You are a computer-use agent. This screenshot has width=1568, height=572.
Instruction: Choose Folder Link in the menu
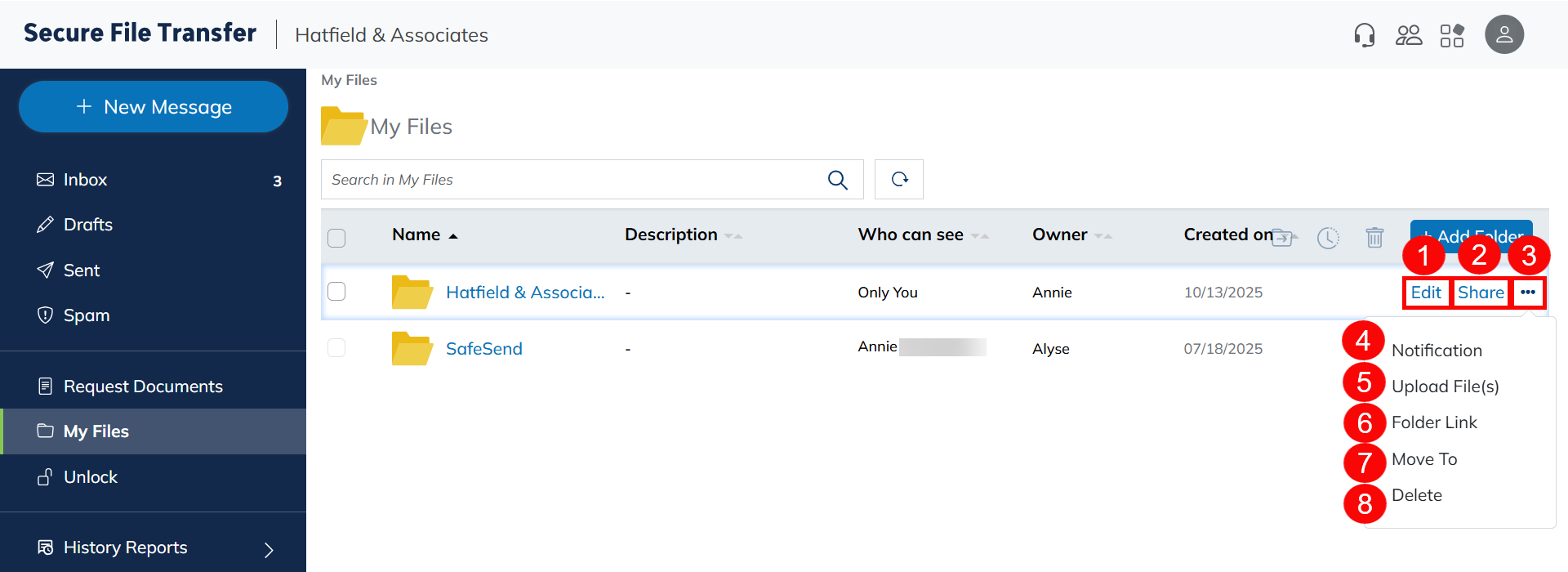click(x=1434, y=422)
